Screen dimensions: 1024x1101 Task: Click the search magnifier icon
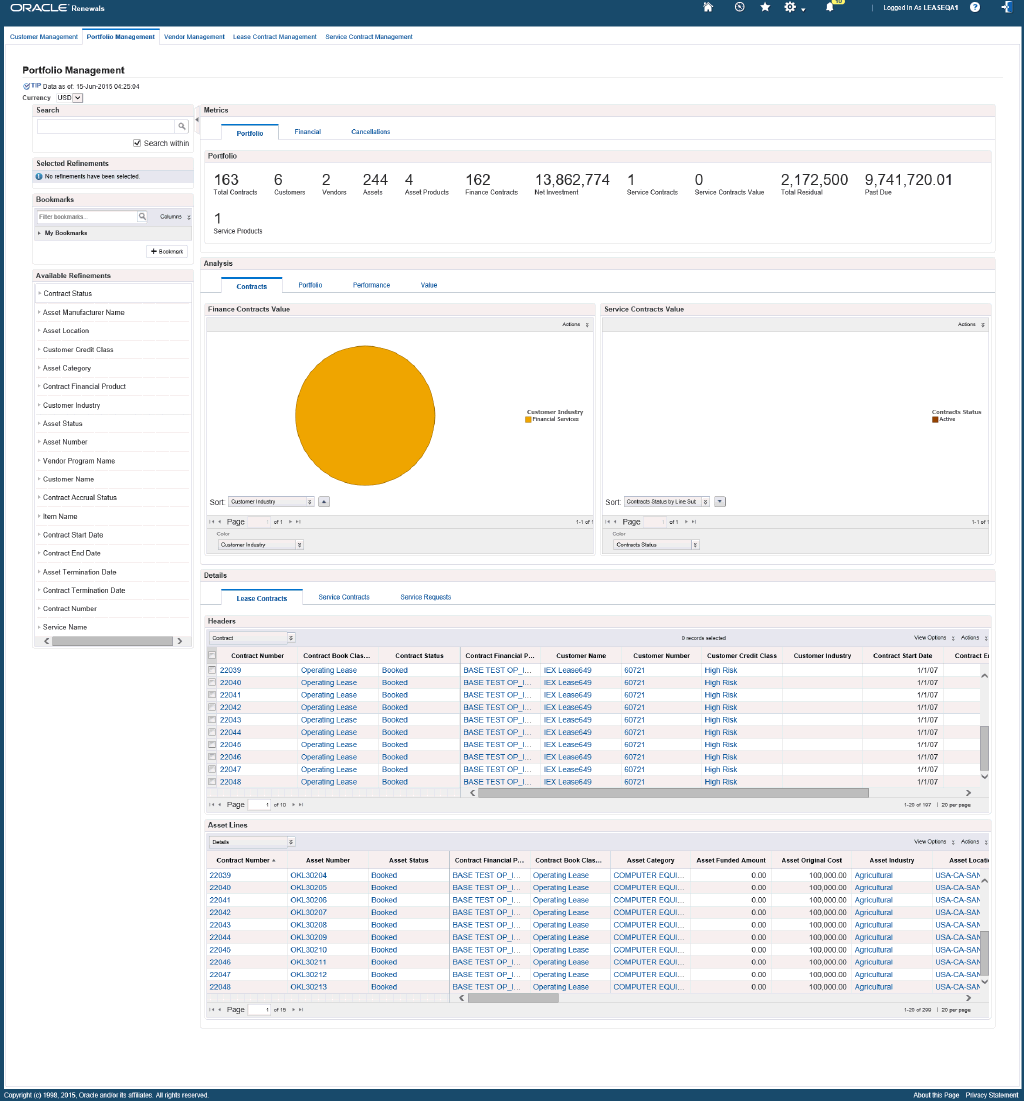[x=182, y=126]
